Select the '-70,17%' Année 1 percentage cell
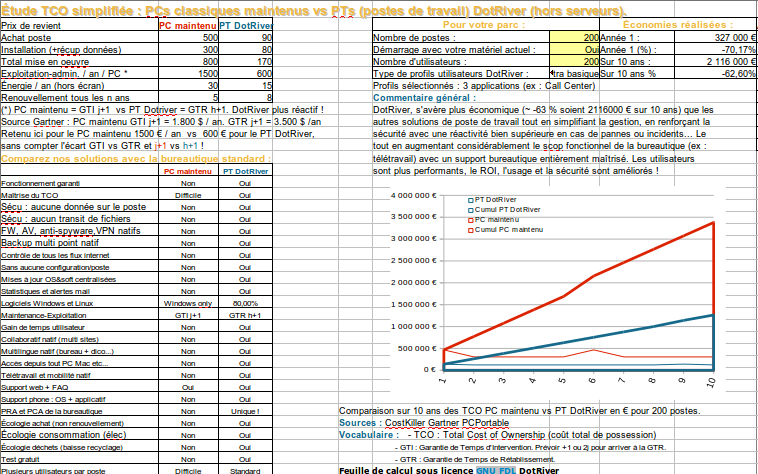The width and height of the screenshot is (758, 474). pyautogui.click(x=715, y=49)
